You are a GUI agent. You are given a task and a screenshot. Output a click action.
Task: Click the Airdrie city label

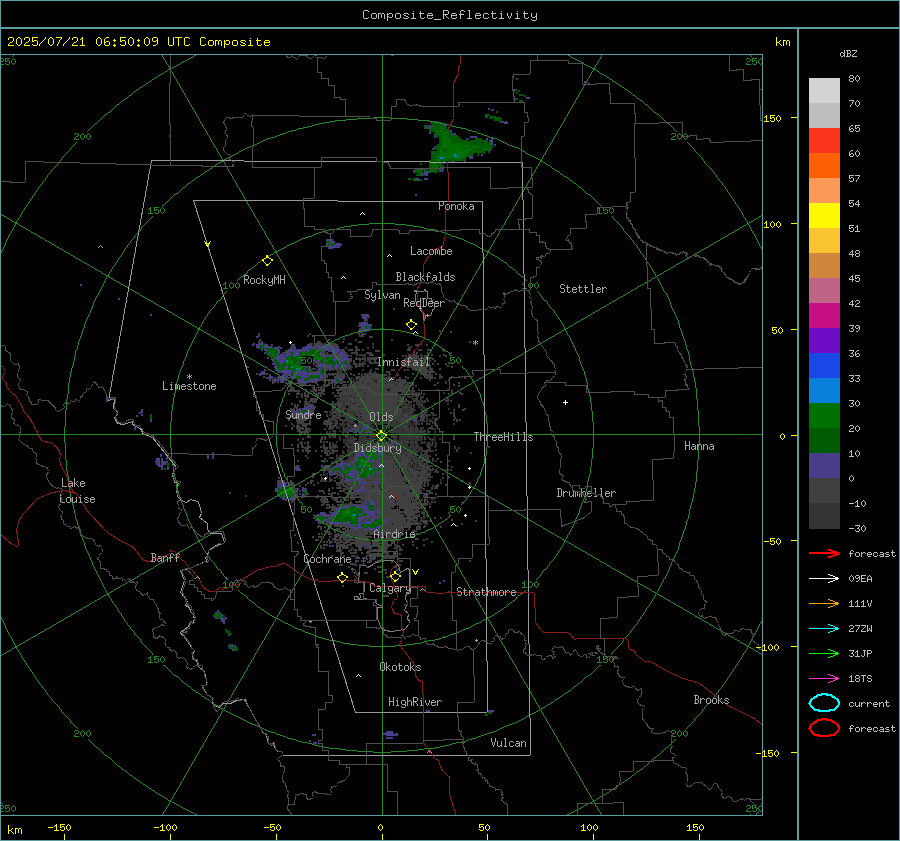pos(394,534)
